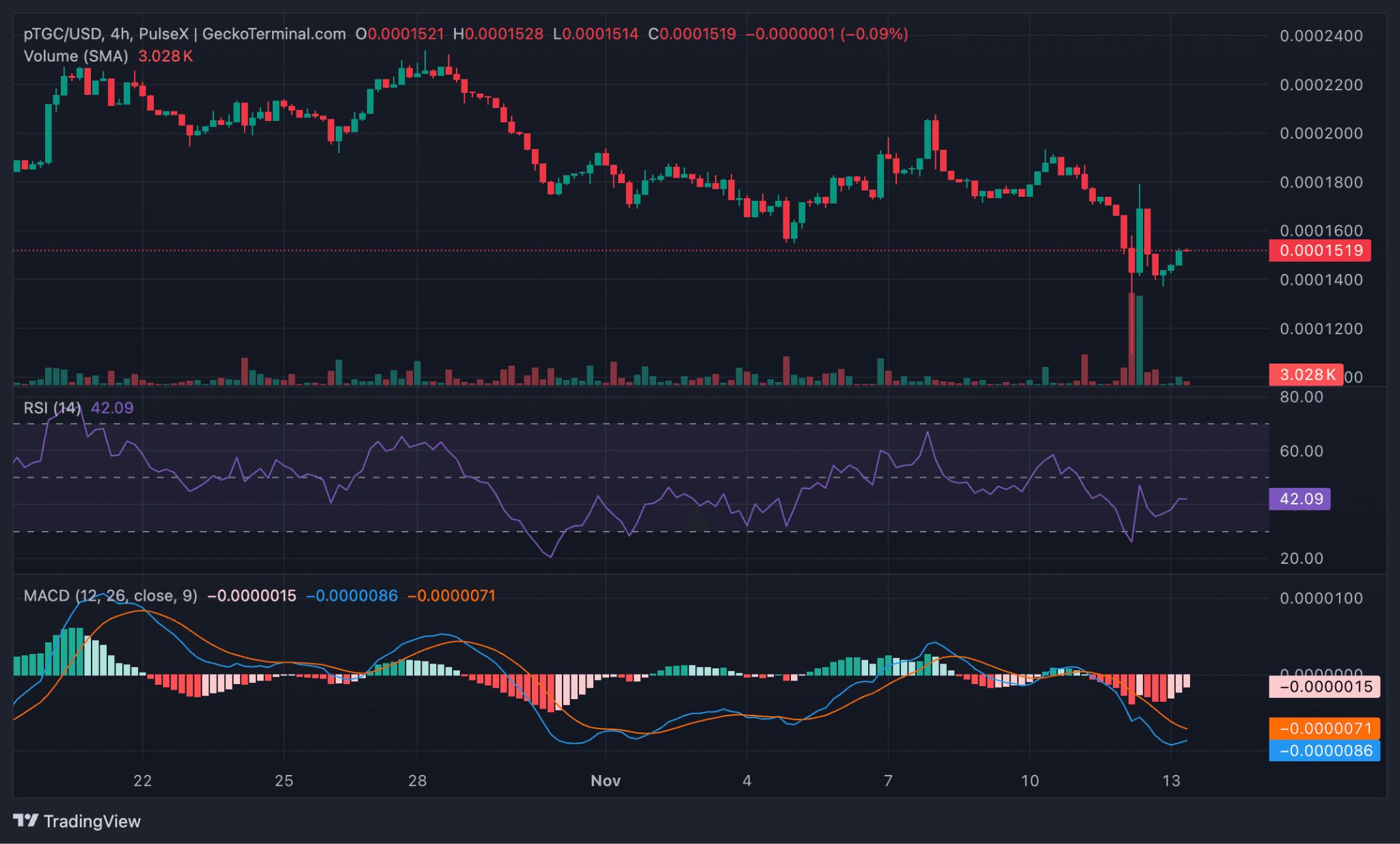Click the red 0.0001519 current price tag
This screenshot has width=1400, height=844.
pos(1321,250)
